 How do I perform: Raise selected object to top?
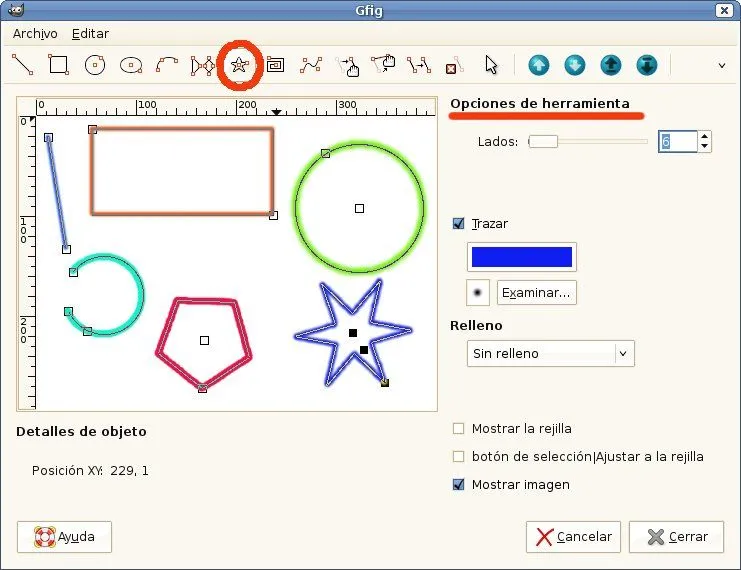[611, 65]
